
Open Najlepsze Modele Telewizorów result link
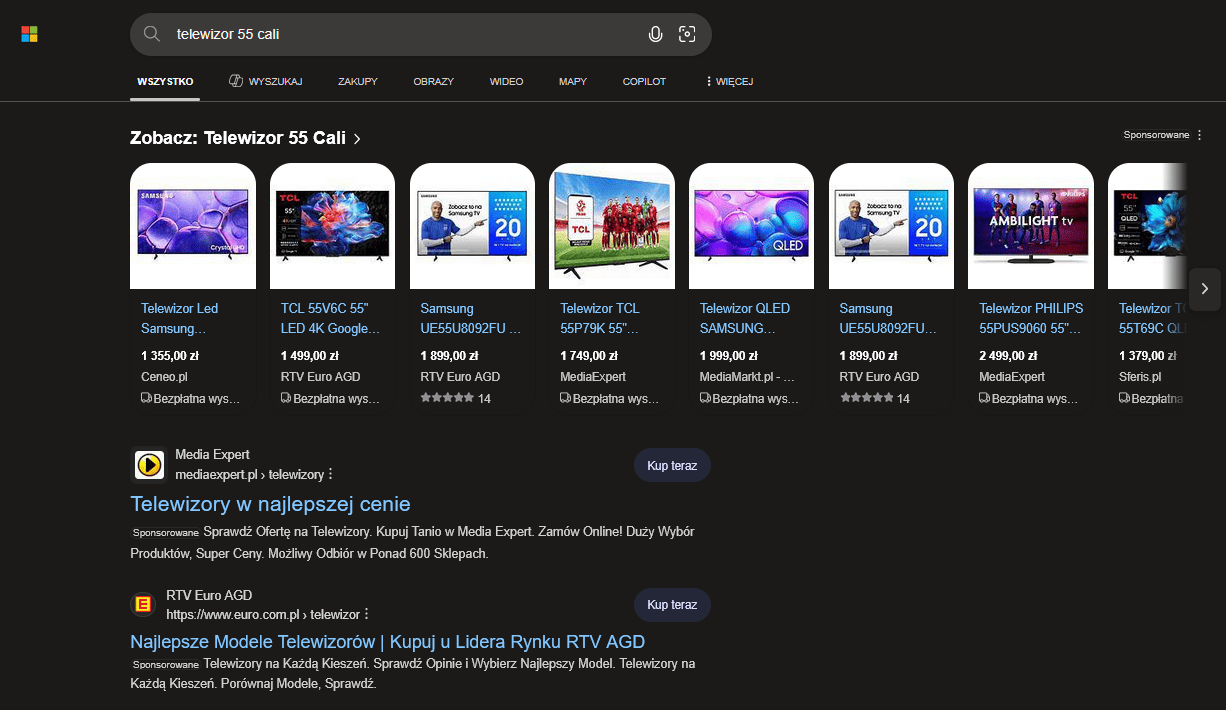387,642
